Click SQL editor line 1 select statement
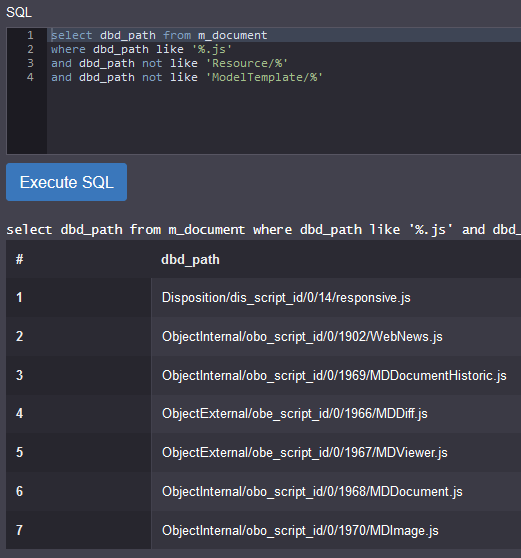 [159, 35]
